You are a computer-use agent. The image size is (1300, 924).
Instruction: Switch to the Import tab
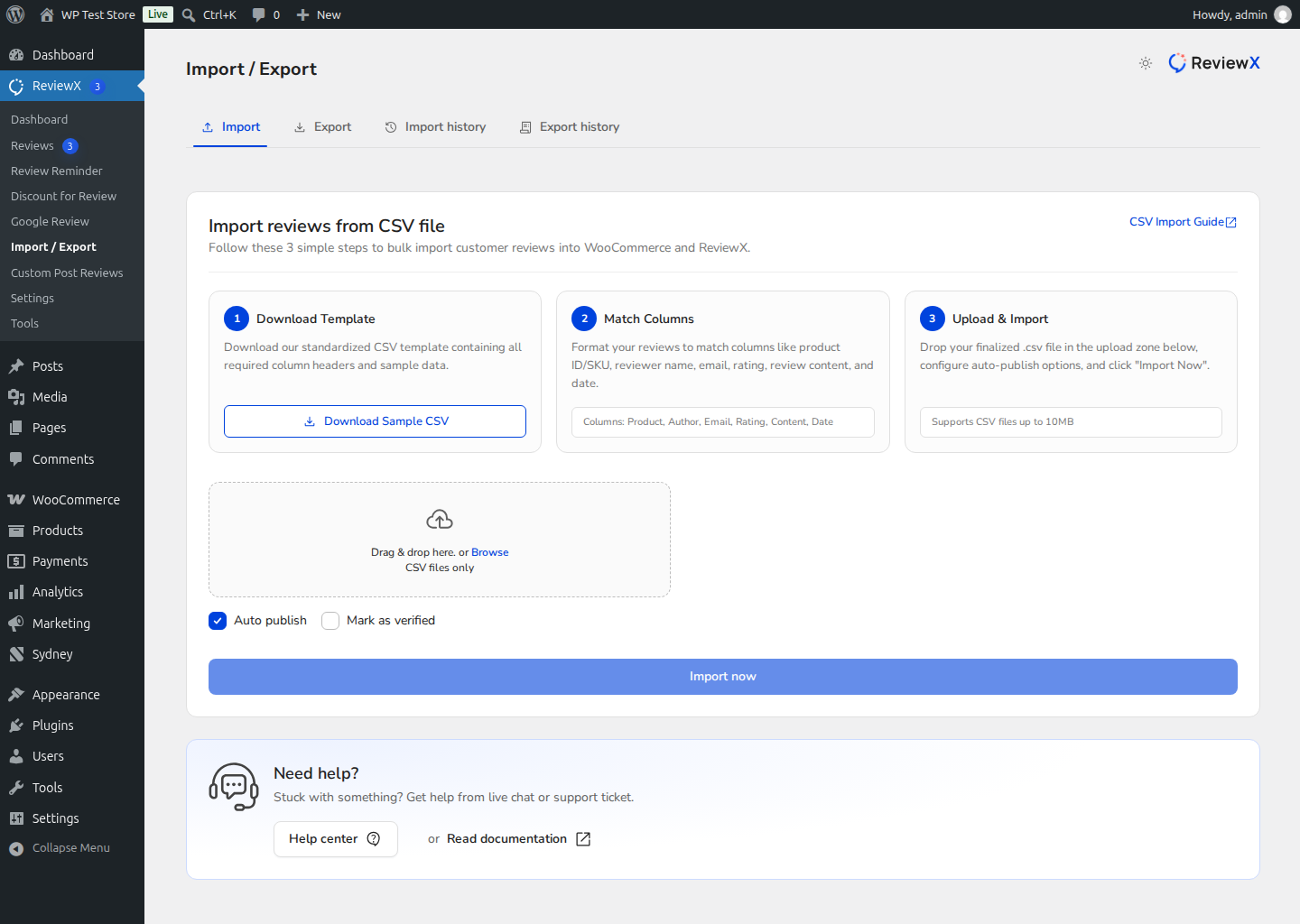tap(230, 127)
